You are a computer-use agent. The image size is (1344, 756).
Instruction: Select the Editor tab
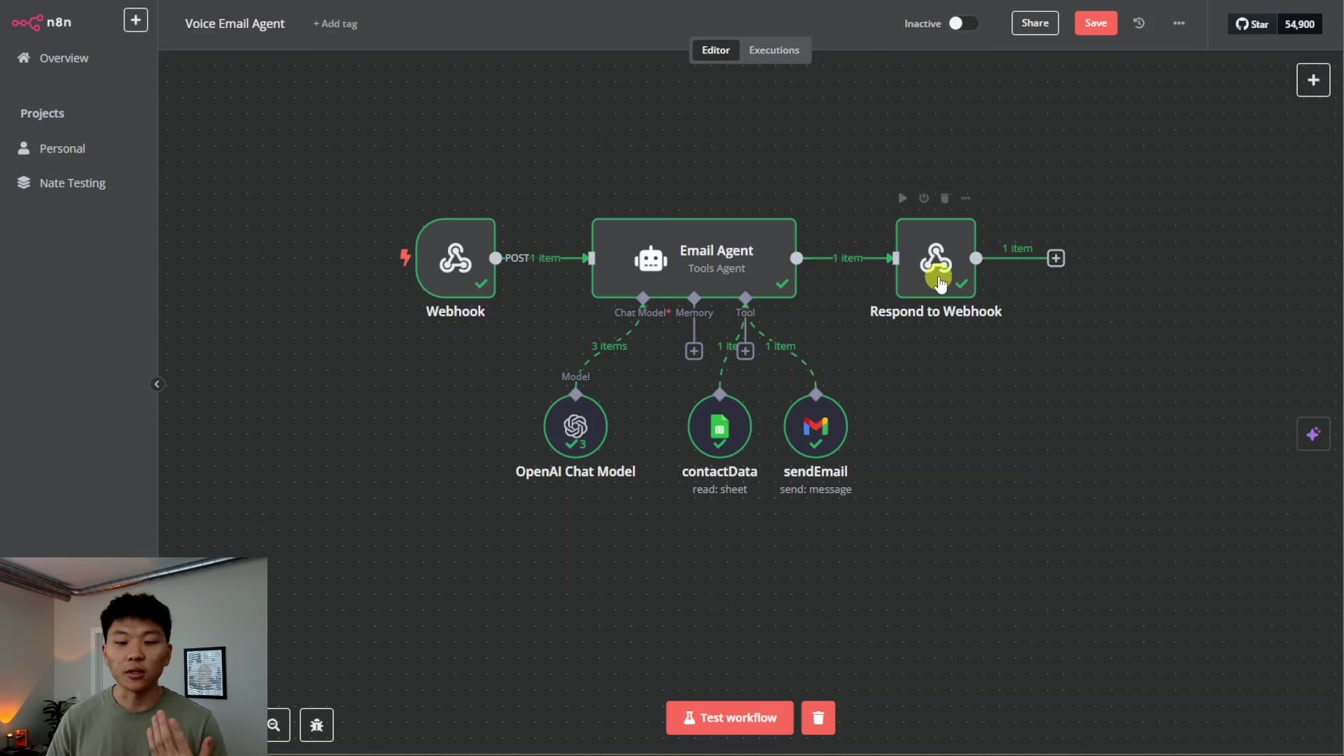tap(716, 50)
